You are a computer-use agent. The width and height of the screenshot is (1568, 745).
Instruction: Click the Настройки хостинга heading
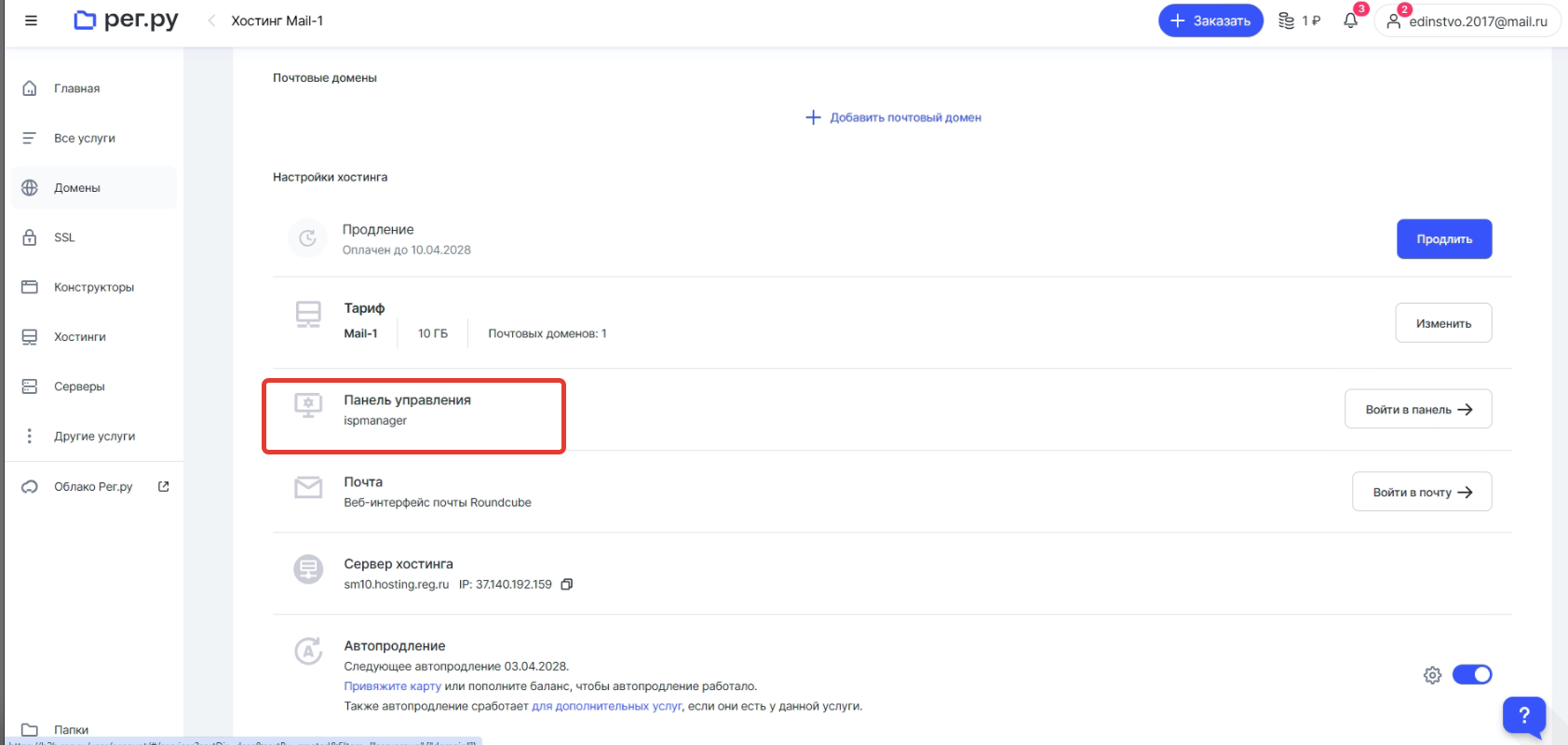[x=330, y=177]
